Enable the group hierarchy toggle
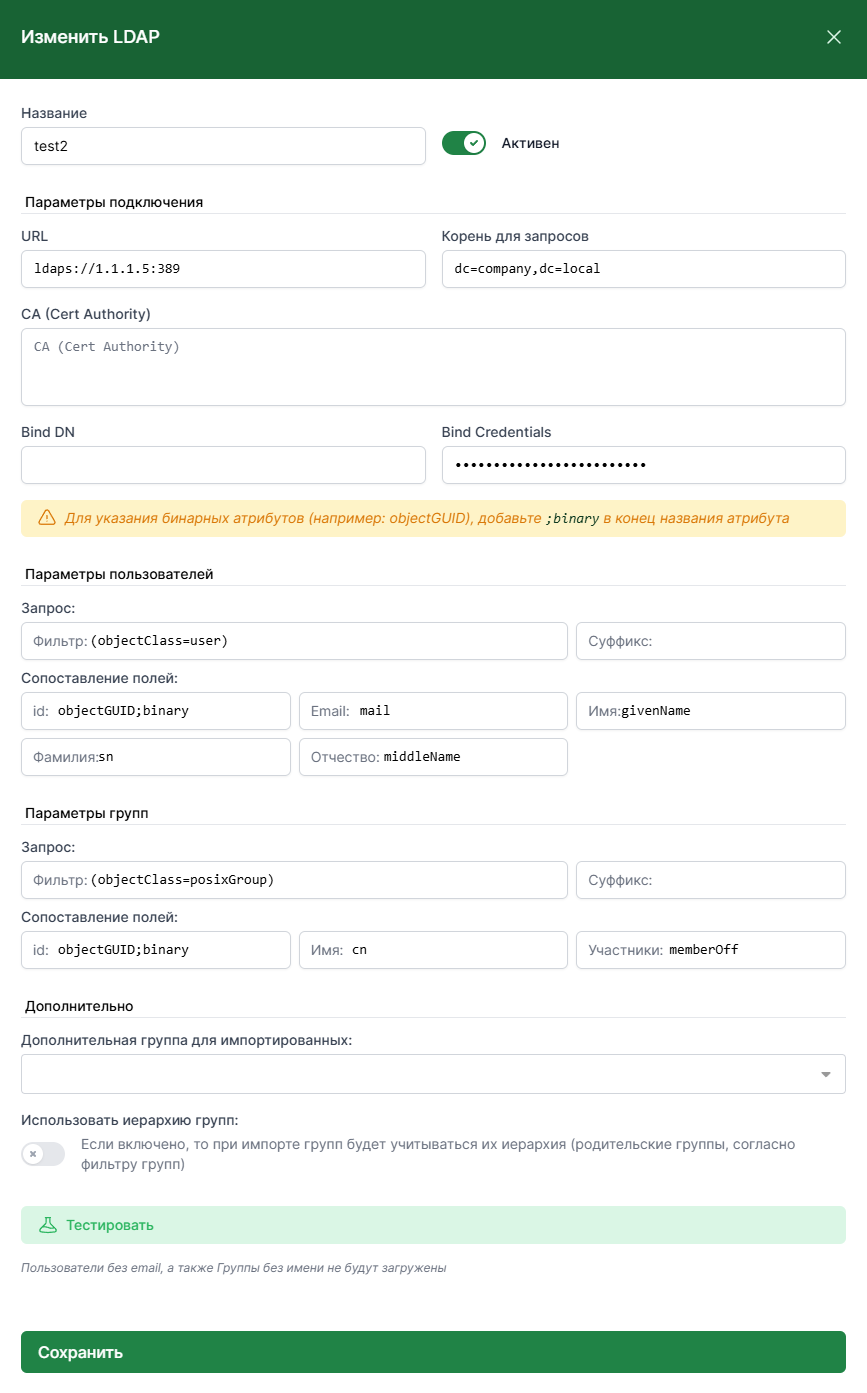The height and width of the screenshot is (1393, 867). pyautogui.click(x=43, y=1154)
